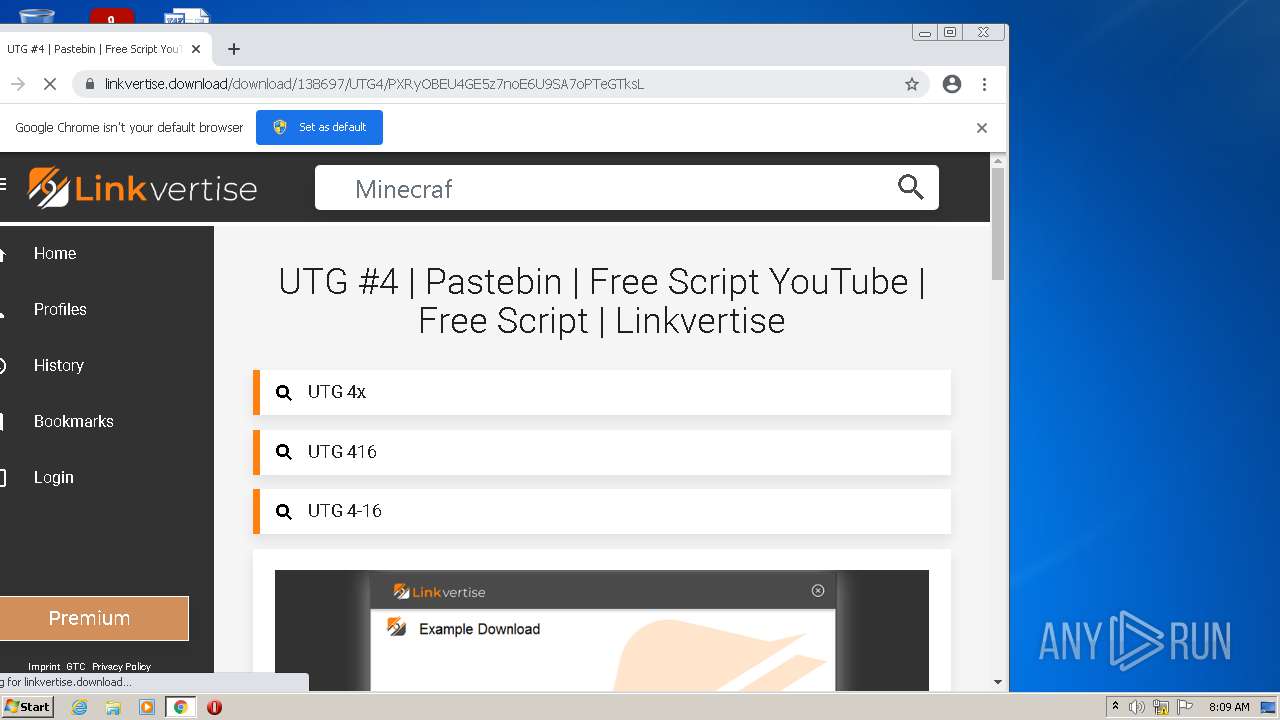Click the search magnifier in Linkvertise header
1280x720 pixels.
click(x=910, y=187)
